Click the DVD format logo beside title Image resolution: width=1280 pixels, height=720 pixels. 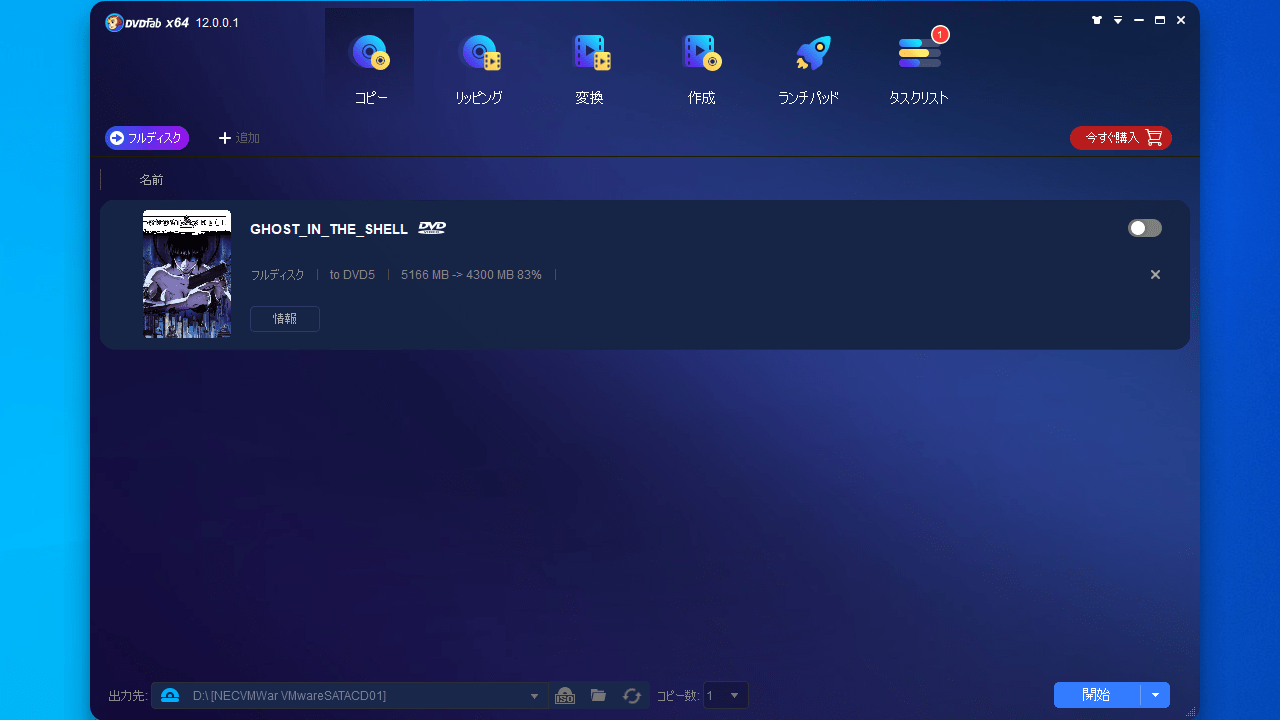click(432, 228)
